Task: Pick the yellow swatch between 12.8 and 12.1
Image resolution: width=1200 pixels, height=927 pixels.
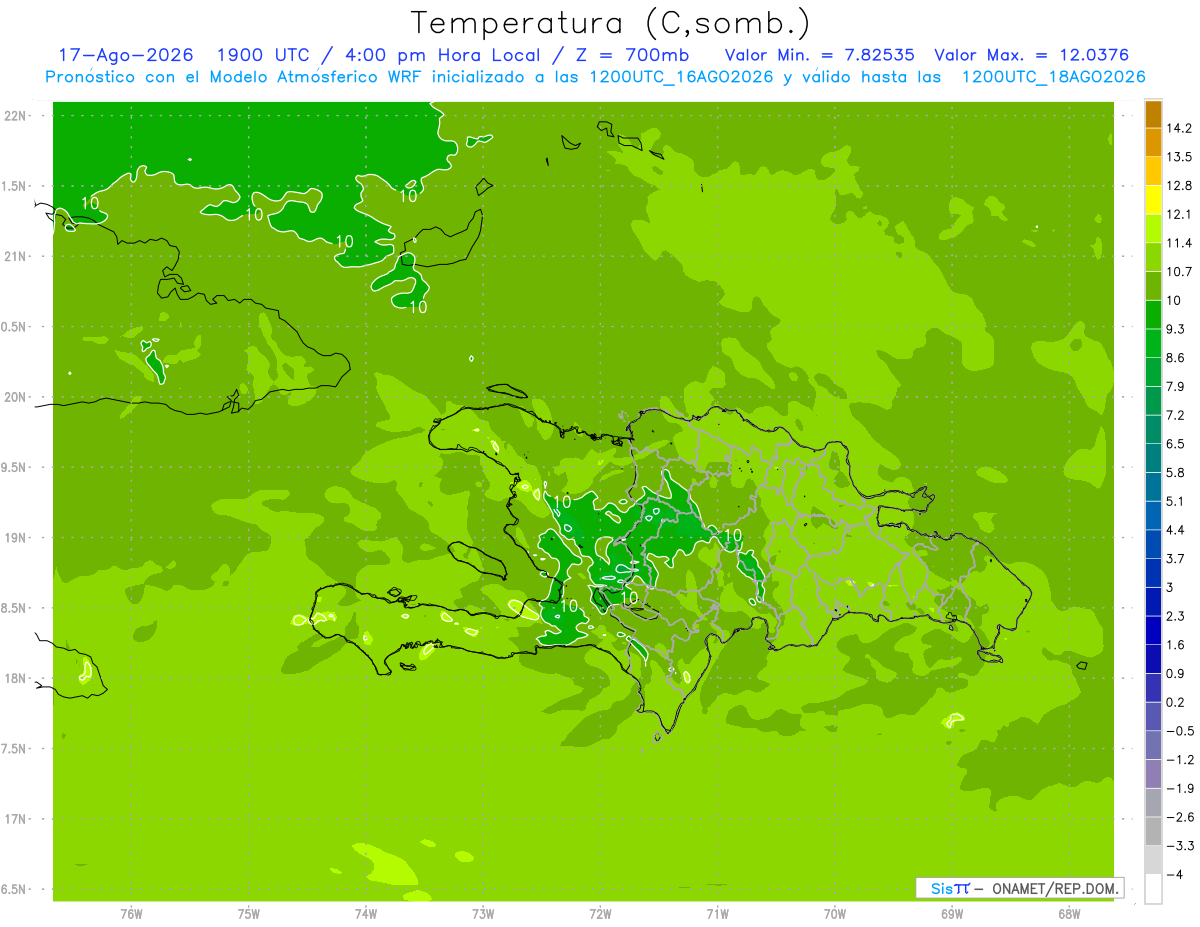Action: coord(1153,200)
